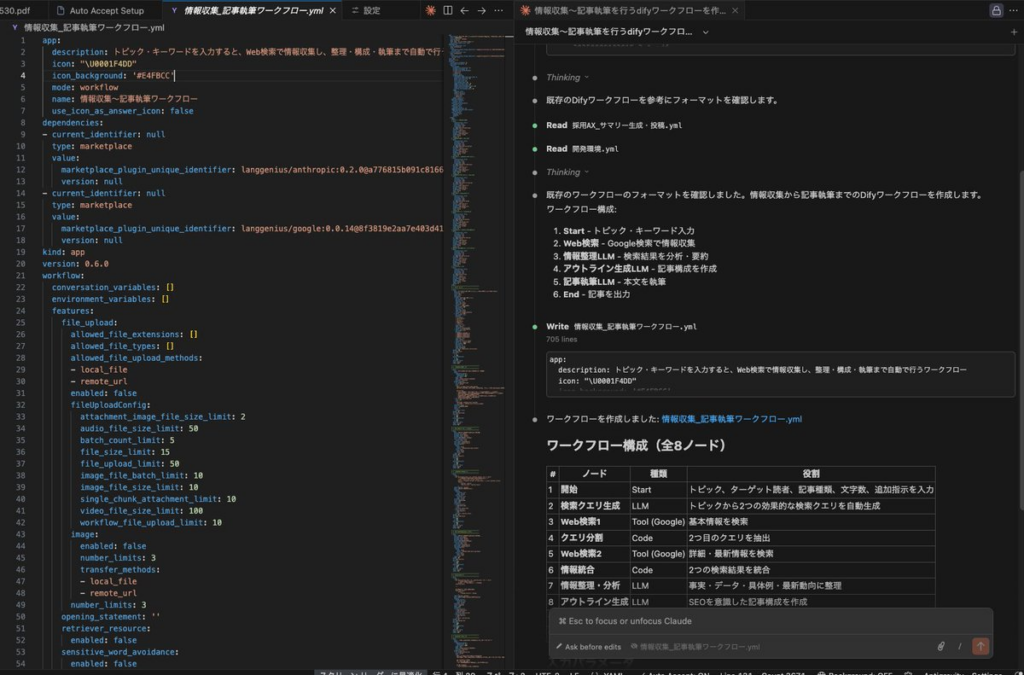
Task: Open the conversation title dropdown chevron
Action: 705,31
